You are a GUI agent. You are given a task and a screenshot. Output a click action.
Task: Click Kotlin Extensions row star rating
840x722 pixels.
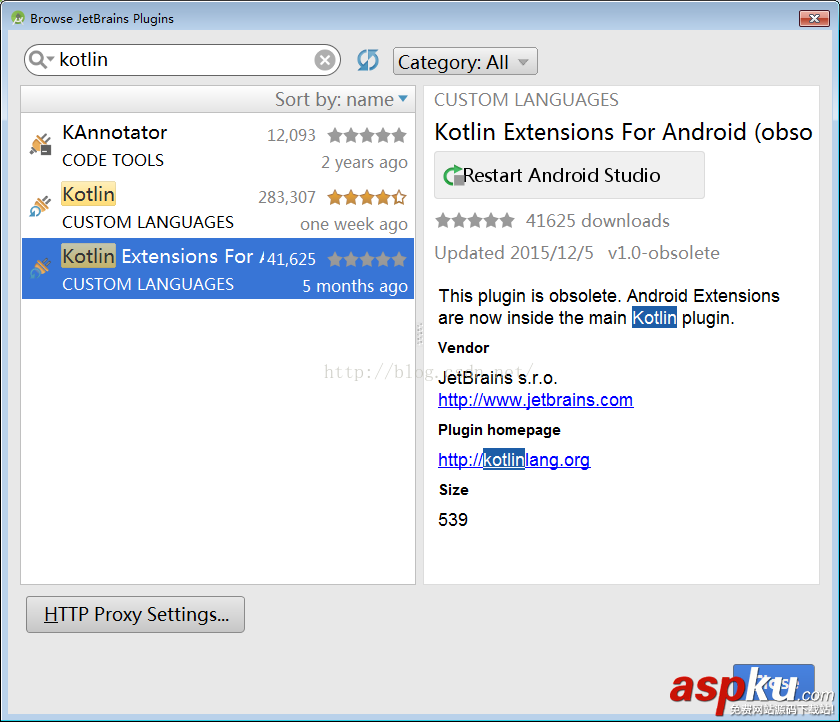pos(367,260)
